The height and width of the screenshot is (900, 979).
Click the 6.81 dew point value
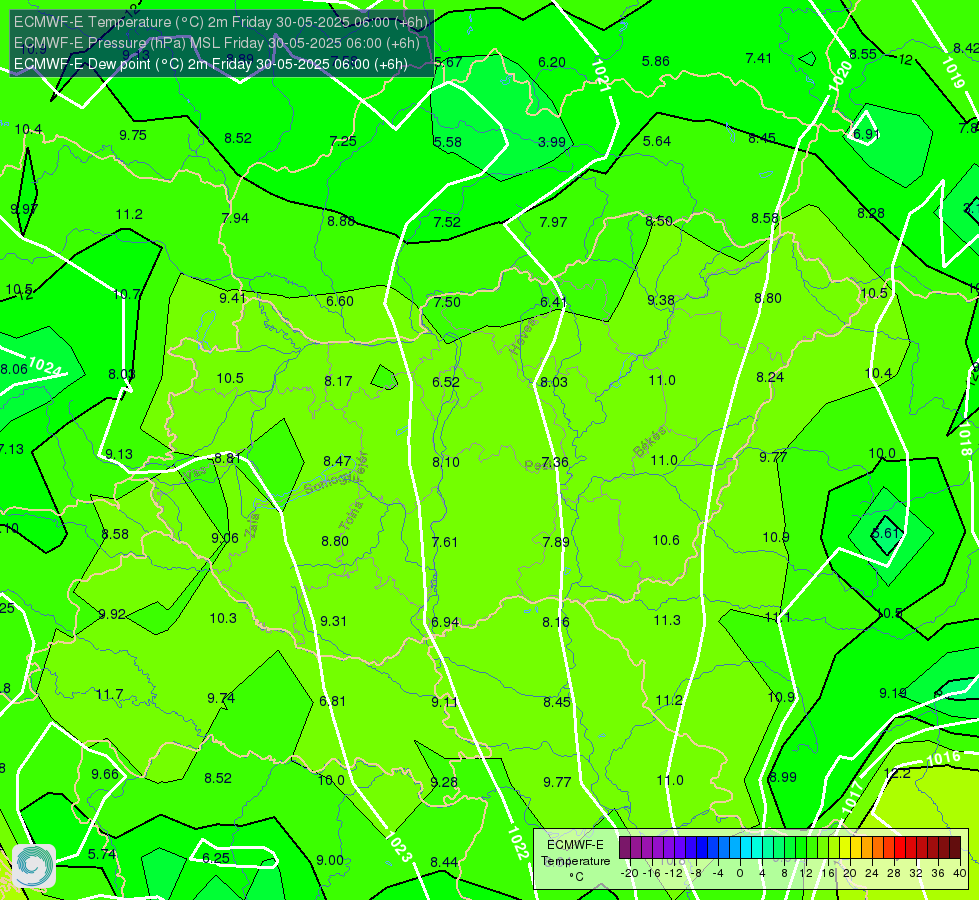click(332, 701)
